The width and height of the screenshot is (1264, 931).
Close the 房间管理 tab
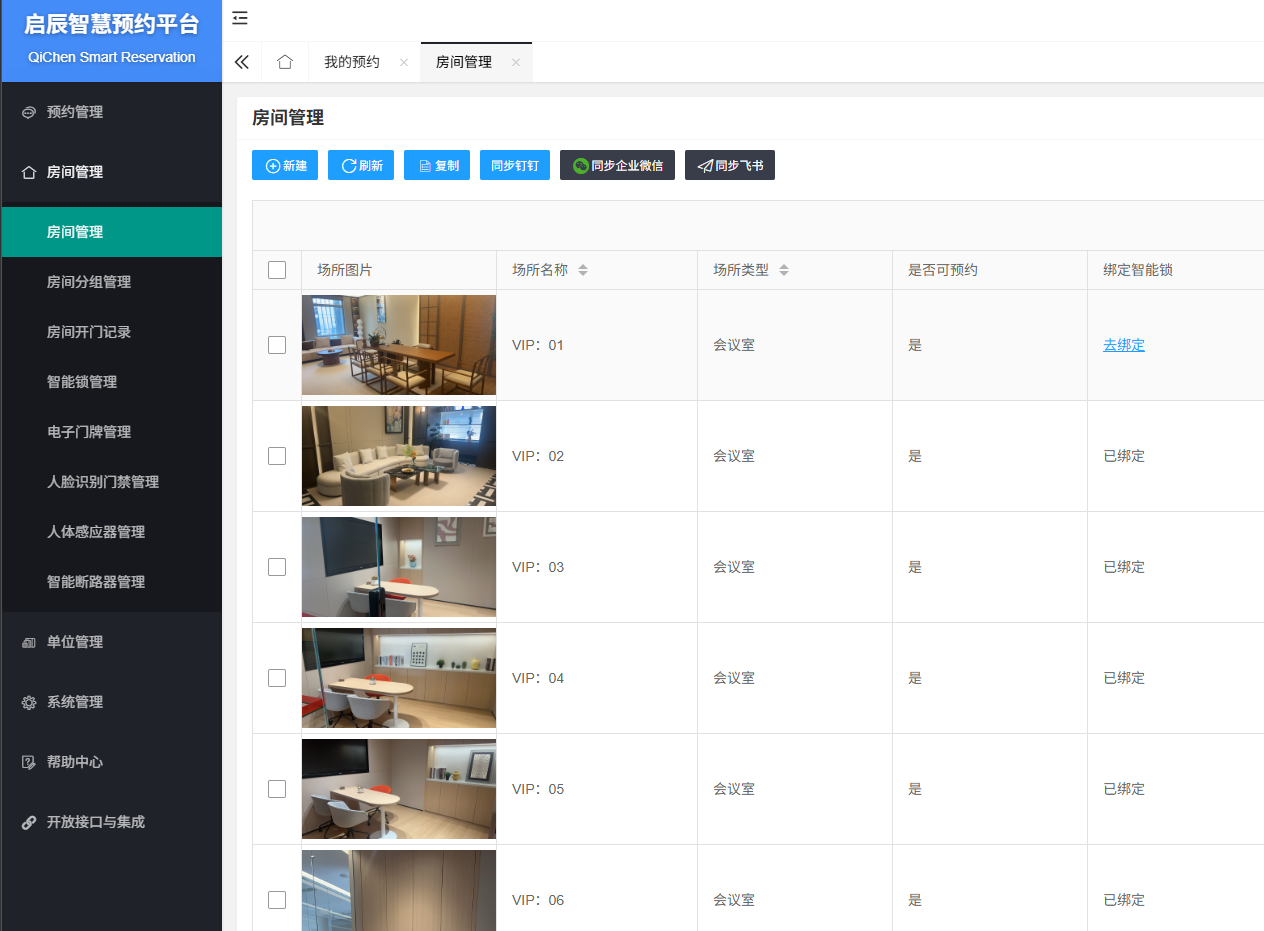click(516, 62)
